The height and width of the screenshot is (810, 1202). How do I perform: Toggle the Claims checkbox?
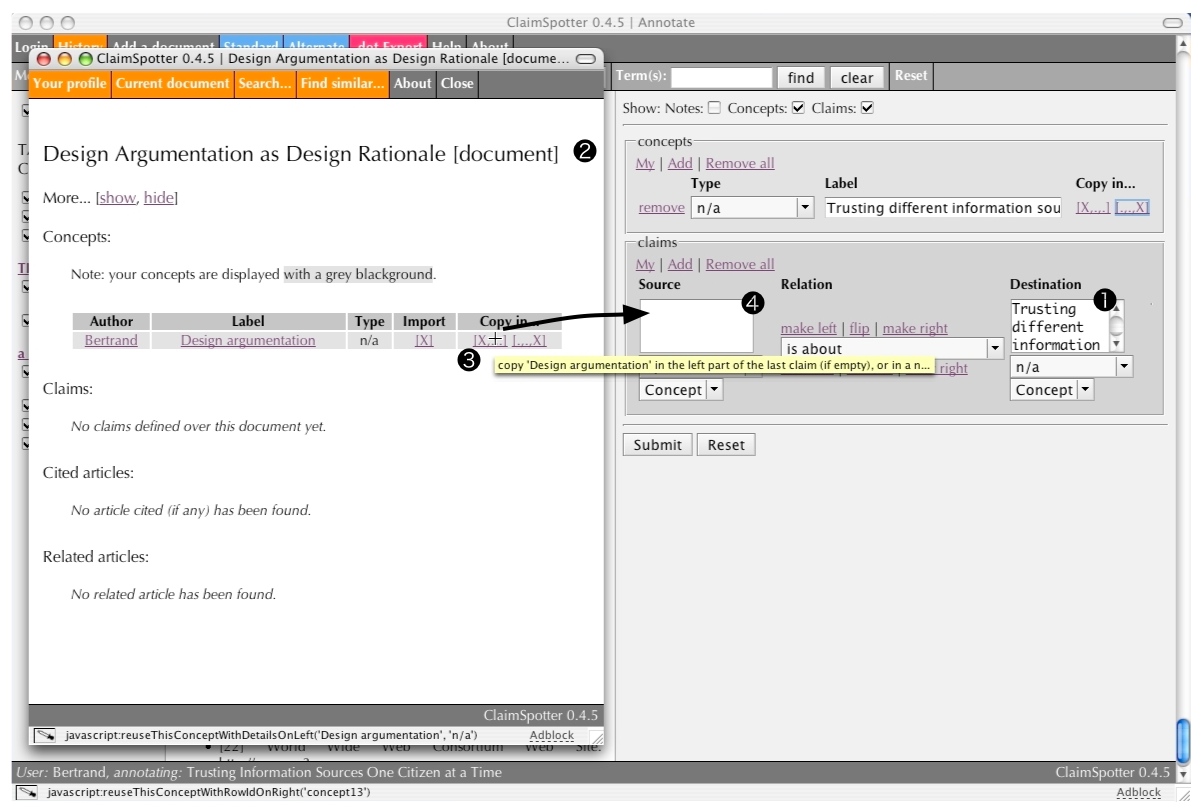pos(867,108)
